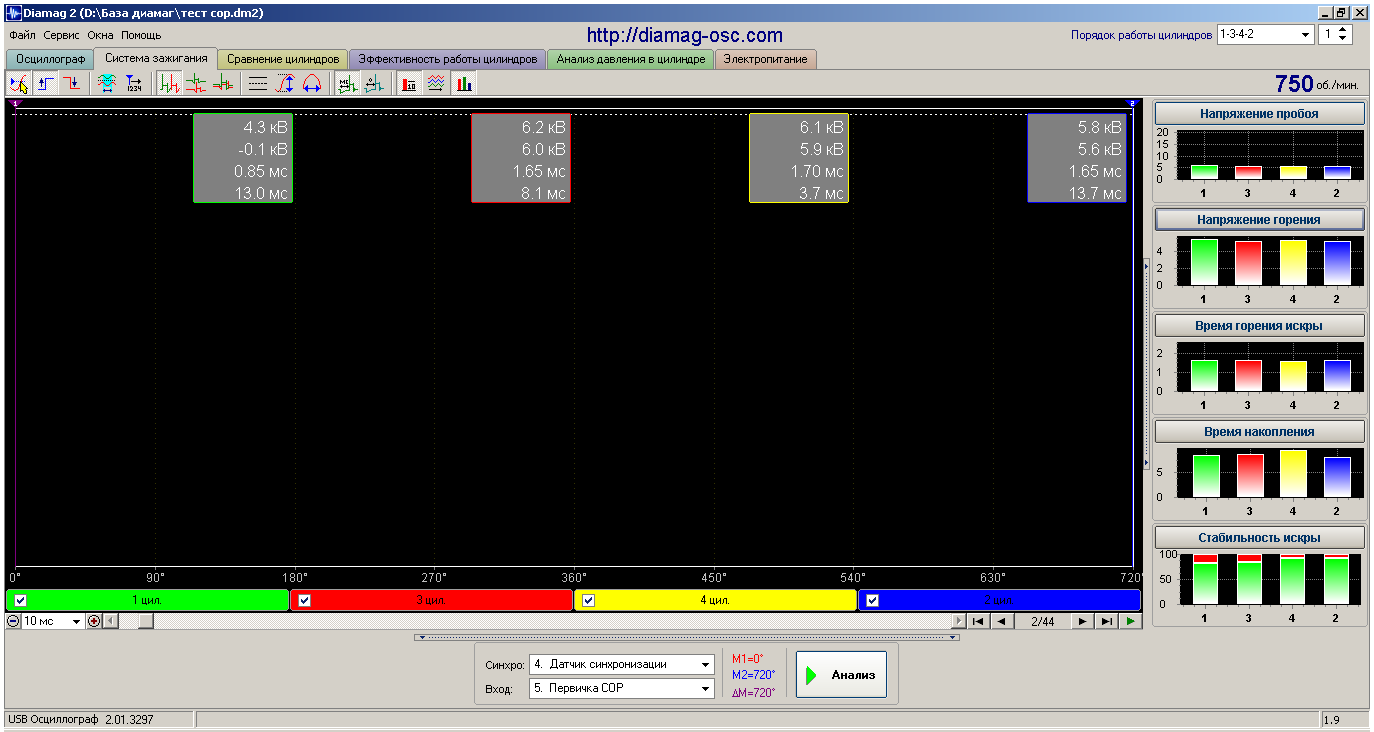Go to the previous frame
The width and height of the screenshot is (1374, 732).
pyautogui.click(x=1003, y=621)
